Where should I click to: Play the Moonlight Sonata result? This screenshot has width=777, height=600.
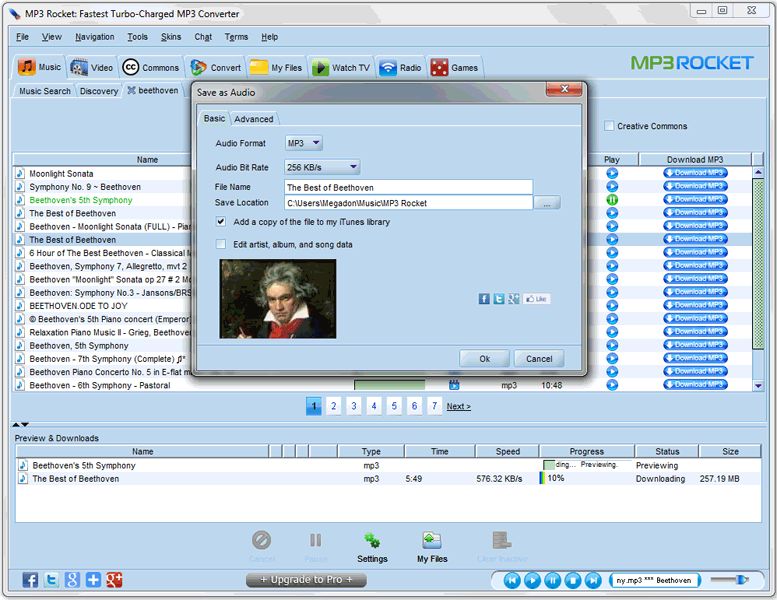(612, 173)
